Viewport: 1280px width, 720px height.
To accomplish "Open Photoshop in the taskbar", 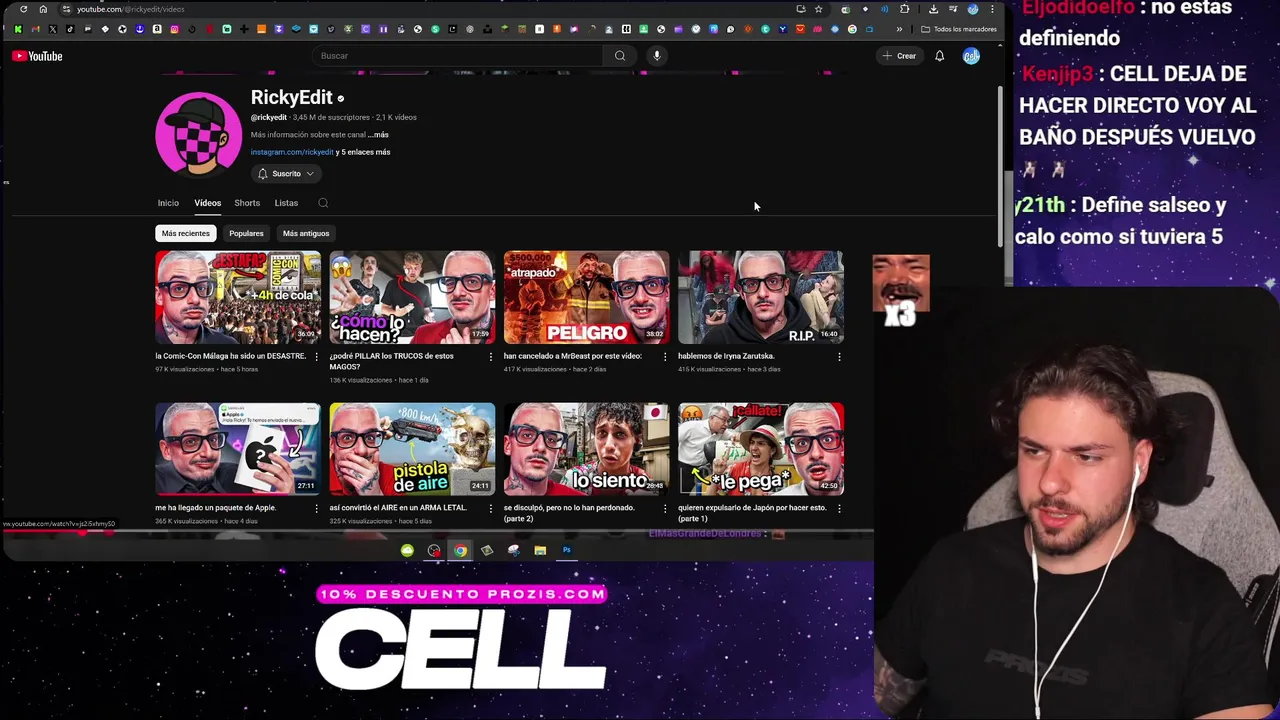I will (566, 550).
